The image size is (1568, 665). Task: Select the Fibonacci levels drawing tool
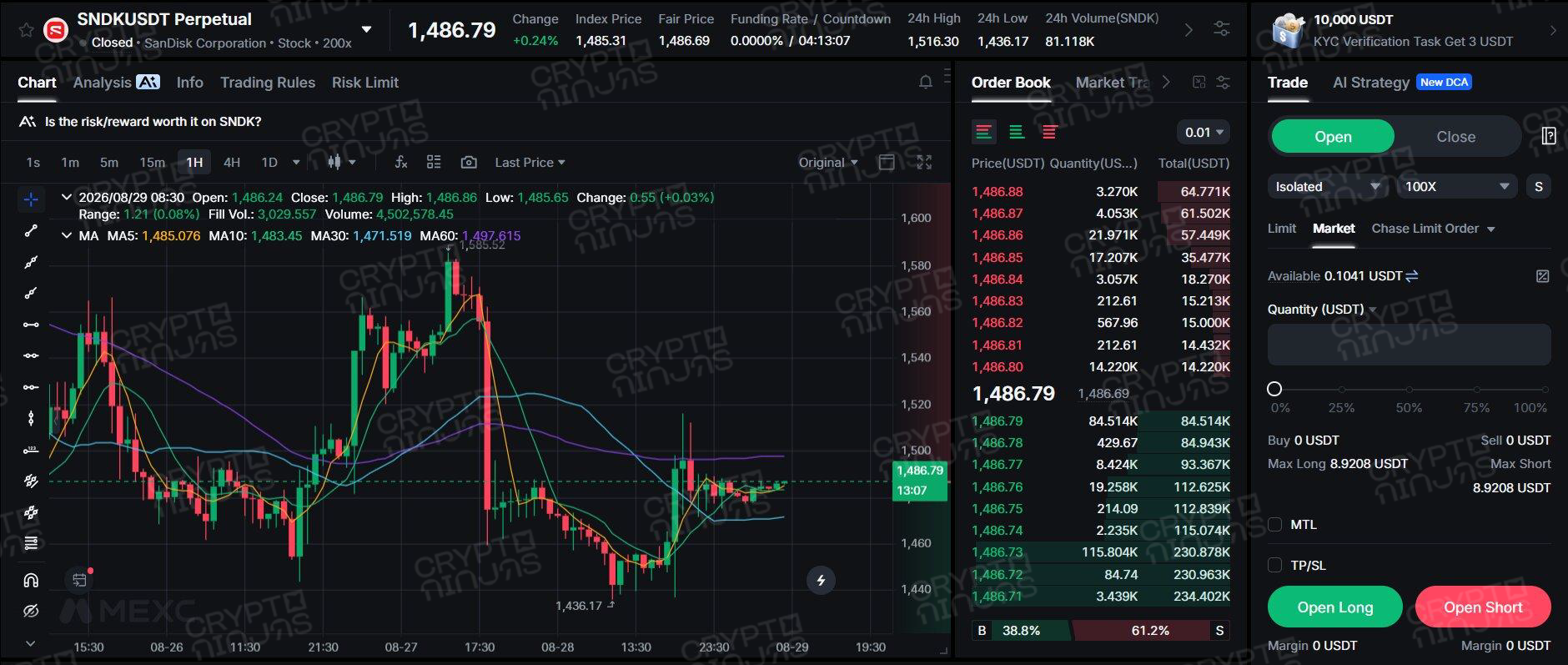tap(31, 543)
